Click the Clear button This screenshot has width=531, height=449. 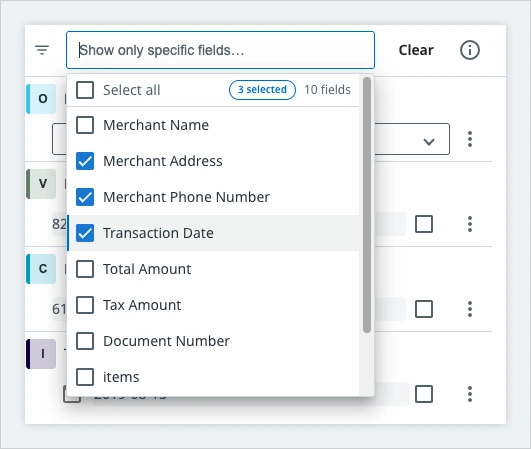pos(416,50)
